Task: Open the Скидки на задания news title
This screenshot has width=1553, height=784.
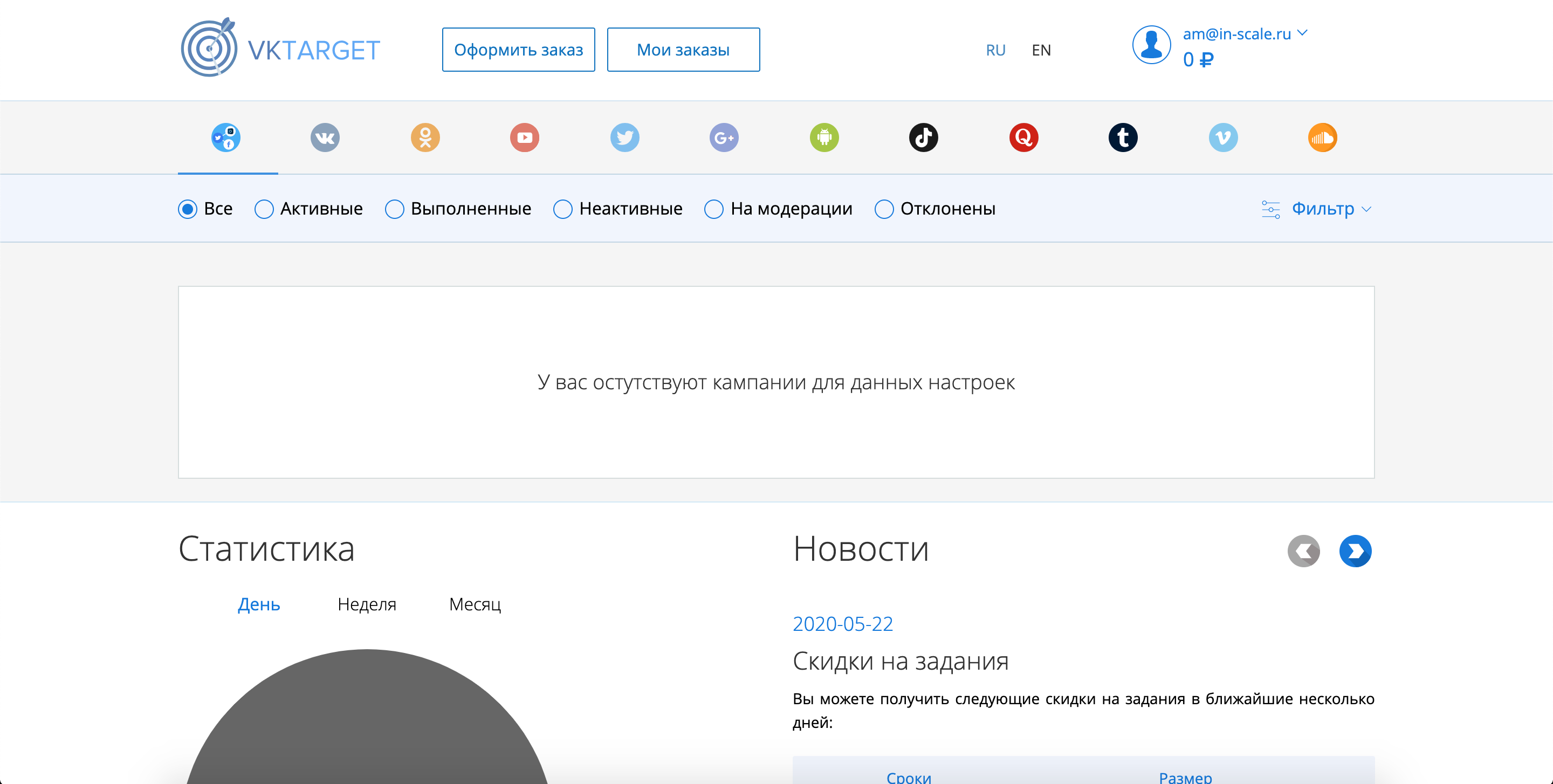Action: point(900,661)
